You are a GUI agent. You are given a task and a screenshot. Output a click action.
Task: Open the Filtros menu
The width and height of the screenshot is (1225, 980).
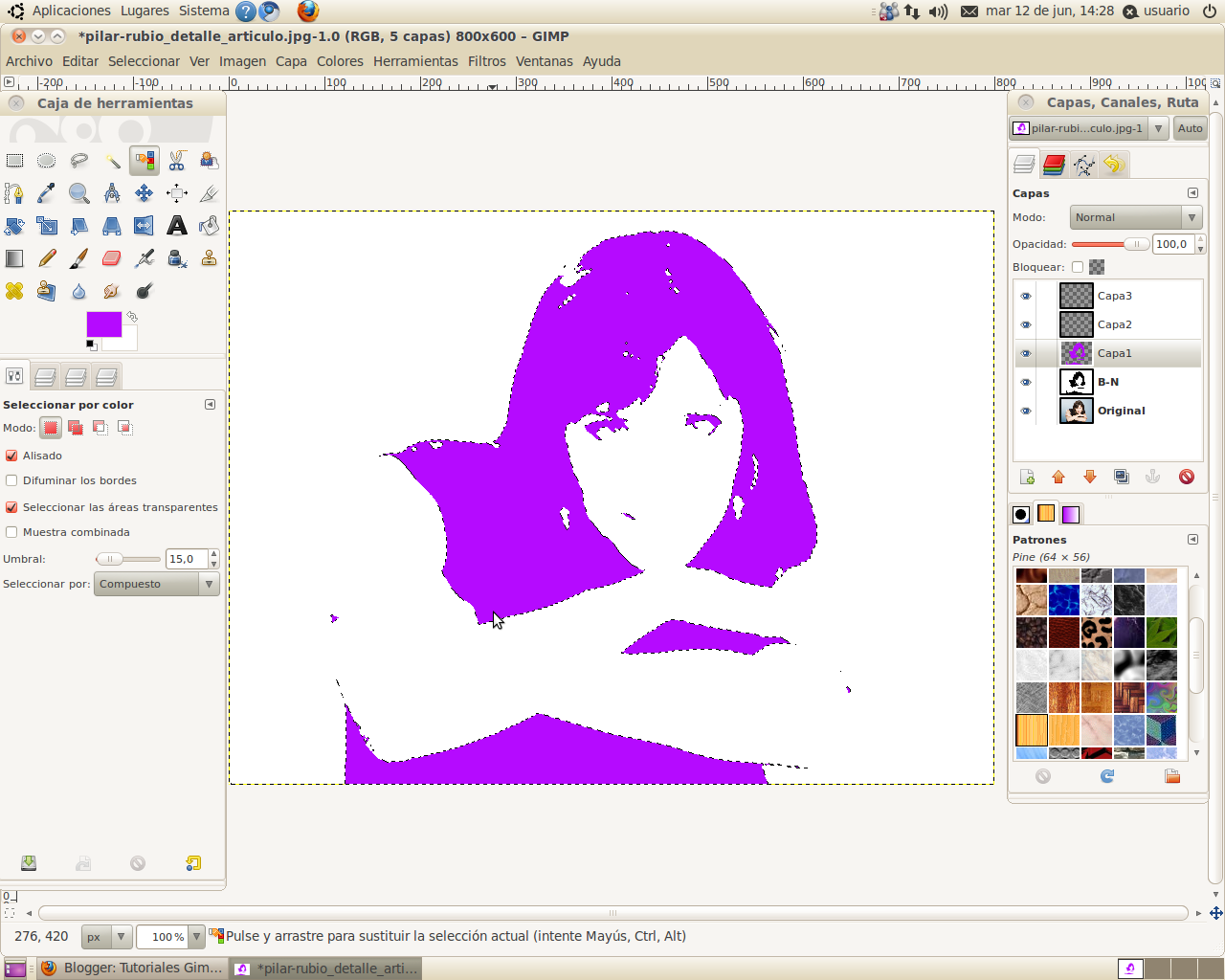[x=486, y=60]
